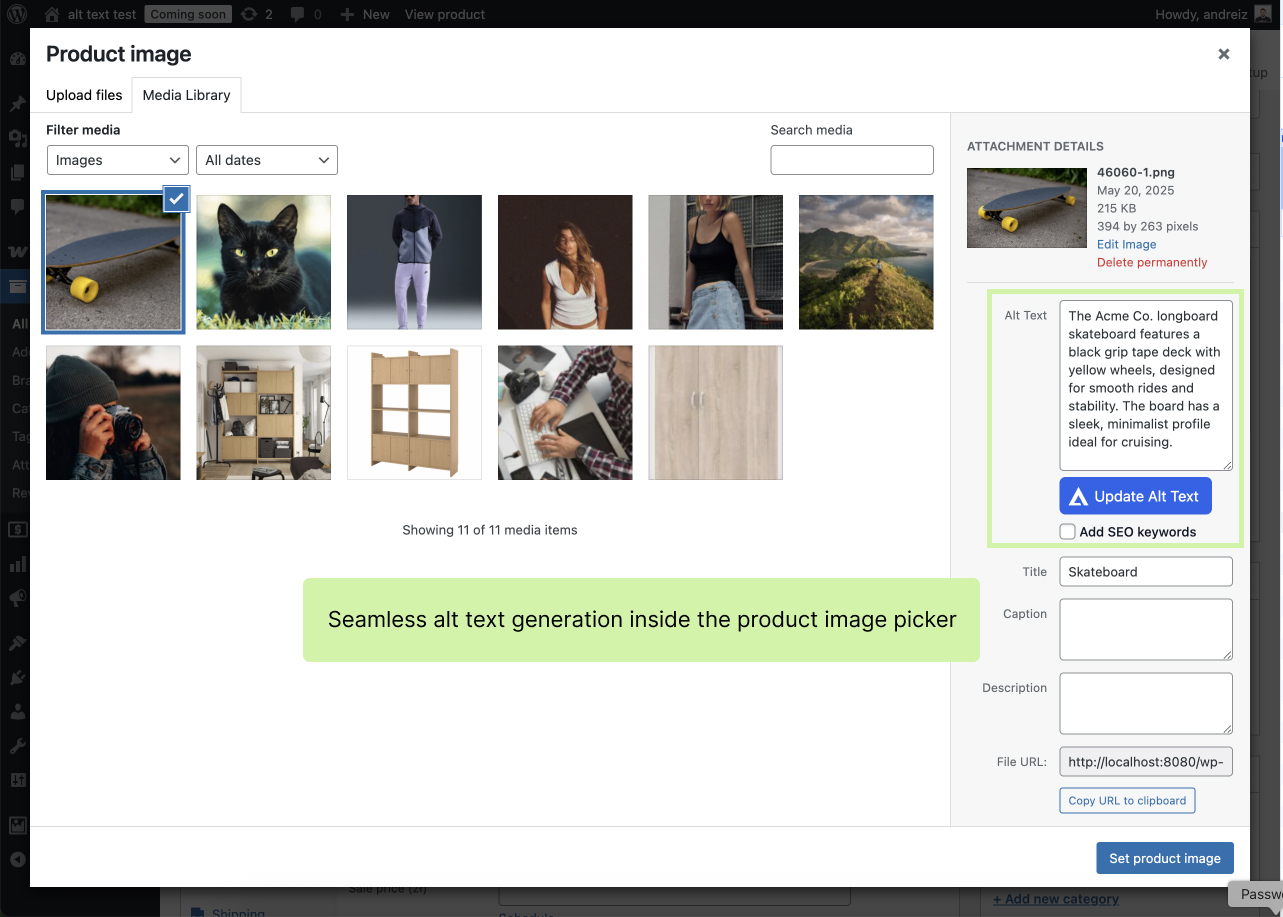The width and height of the screenshot is (1283, 917).
Task: Click attachment preview image in details panel
Action: (x=1027, y=208)
